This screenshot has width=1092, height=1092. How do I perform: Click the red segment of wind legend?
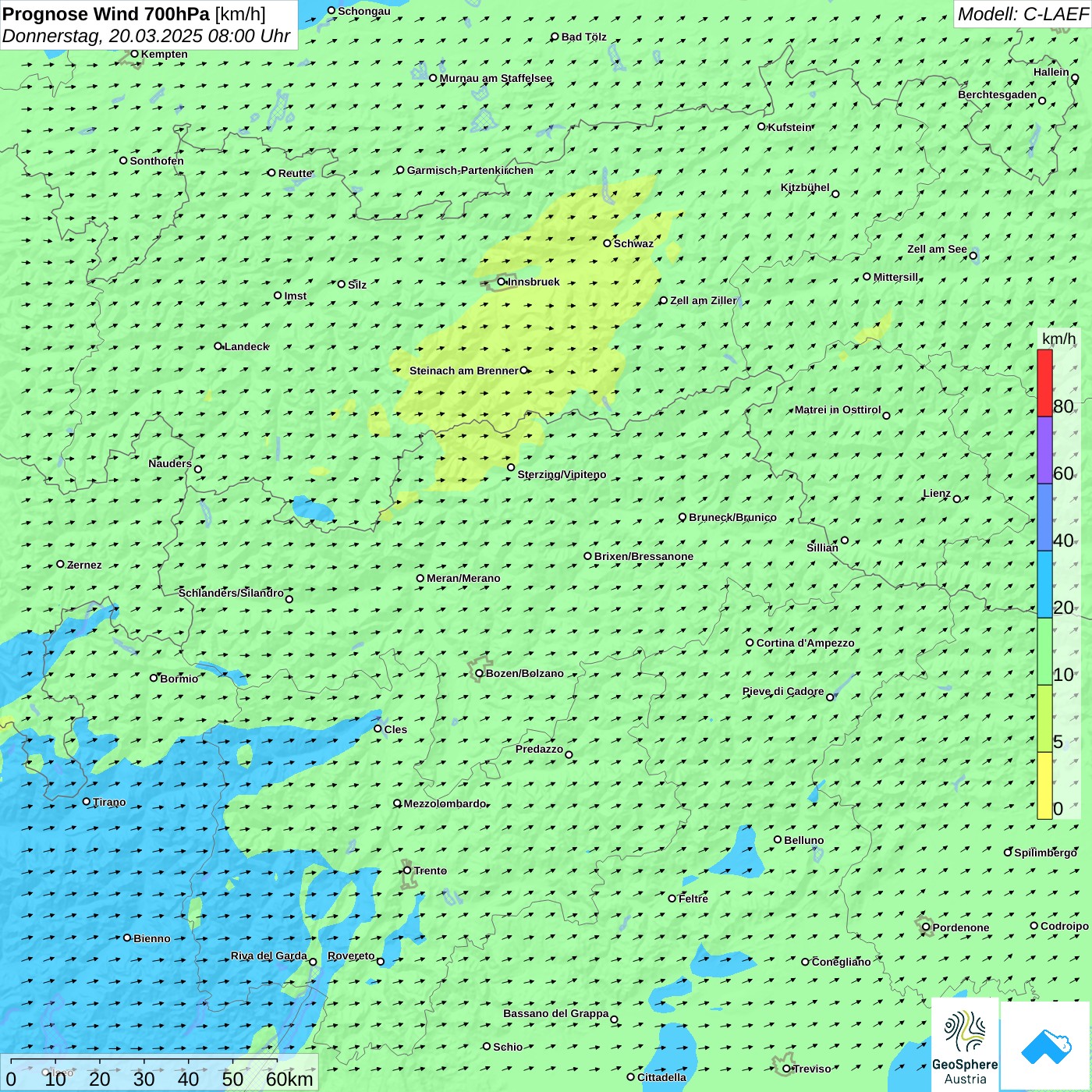tap(1044, 383)
